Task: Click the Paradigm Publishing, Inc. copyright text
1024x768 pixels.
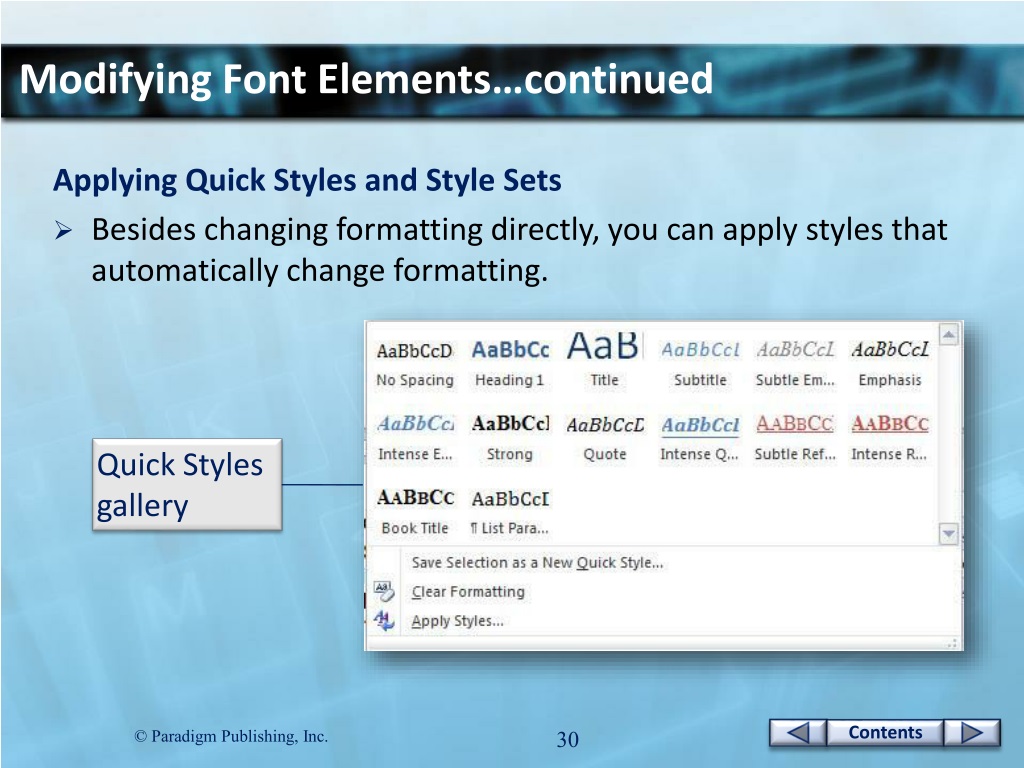Action: click(x=231, y=736)
